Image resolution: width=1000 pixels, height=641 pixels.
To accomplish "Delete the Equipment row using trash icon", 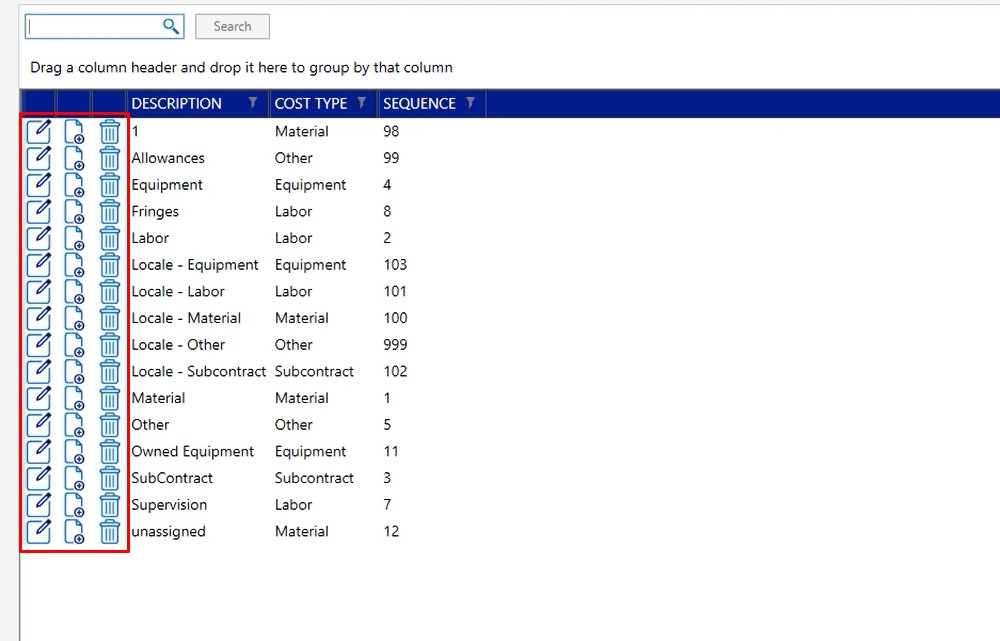I will point(110,185).
